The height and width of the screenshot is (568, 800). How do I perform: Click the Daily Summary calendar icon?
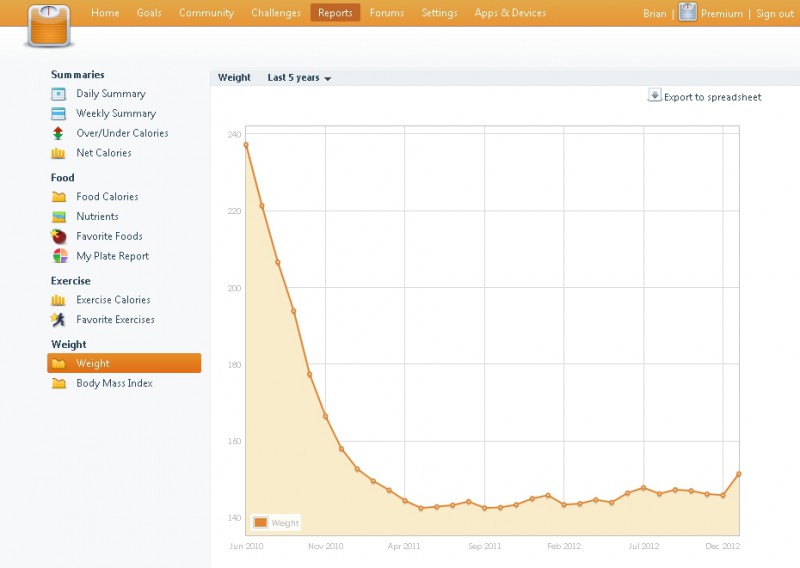click(x=58, y=94)
